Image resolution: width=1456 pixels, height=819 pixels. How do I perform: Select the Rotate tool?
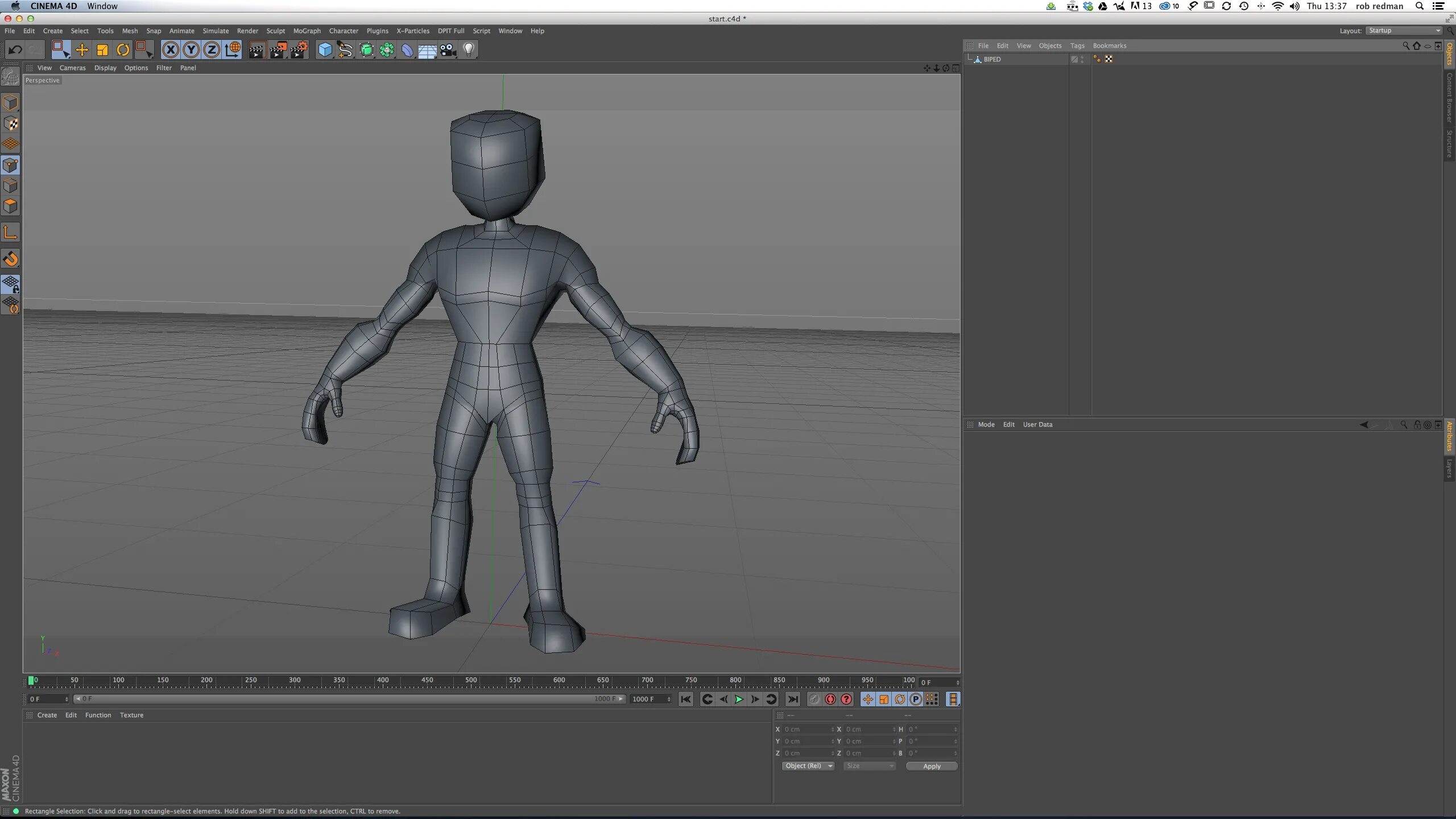(x=122, y=50)
